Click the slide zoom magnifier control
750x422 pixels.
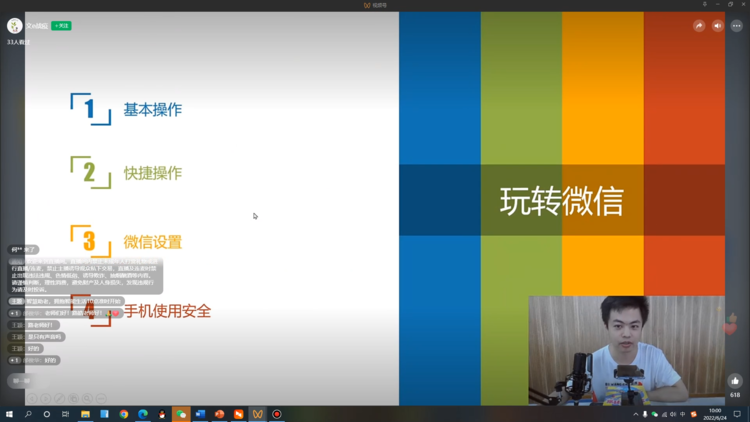[x=87, y=398]
